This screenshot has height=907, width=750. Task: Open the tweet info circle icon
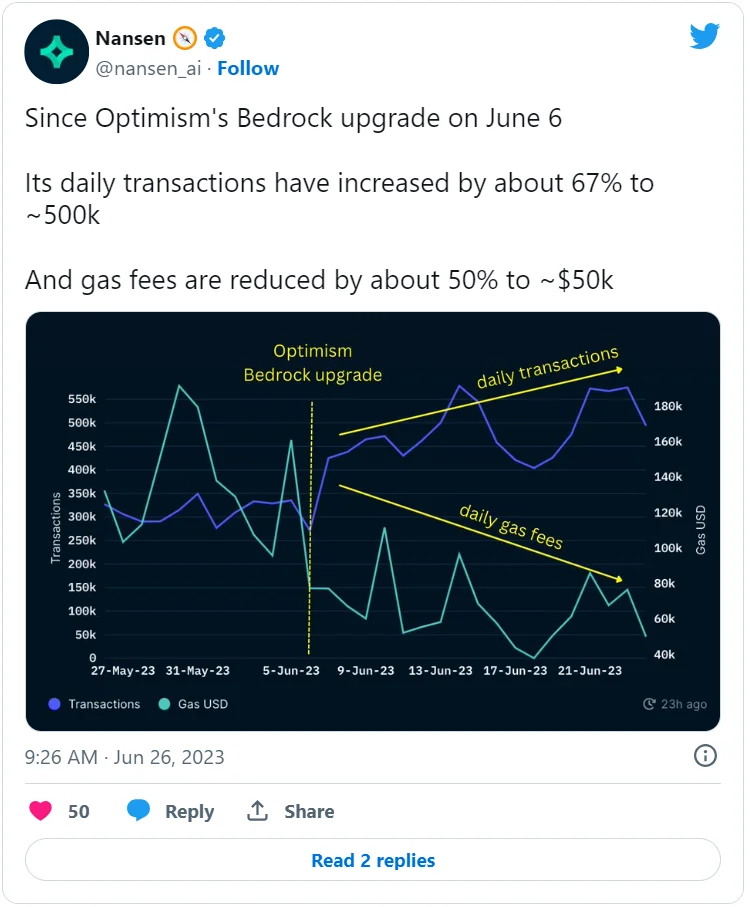705,756
